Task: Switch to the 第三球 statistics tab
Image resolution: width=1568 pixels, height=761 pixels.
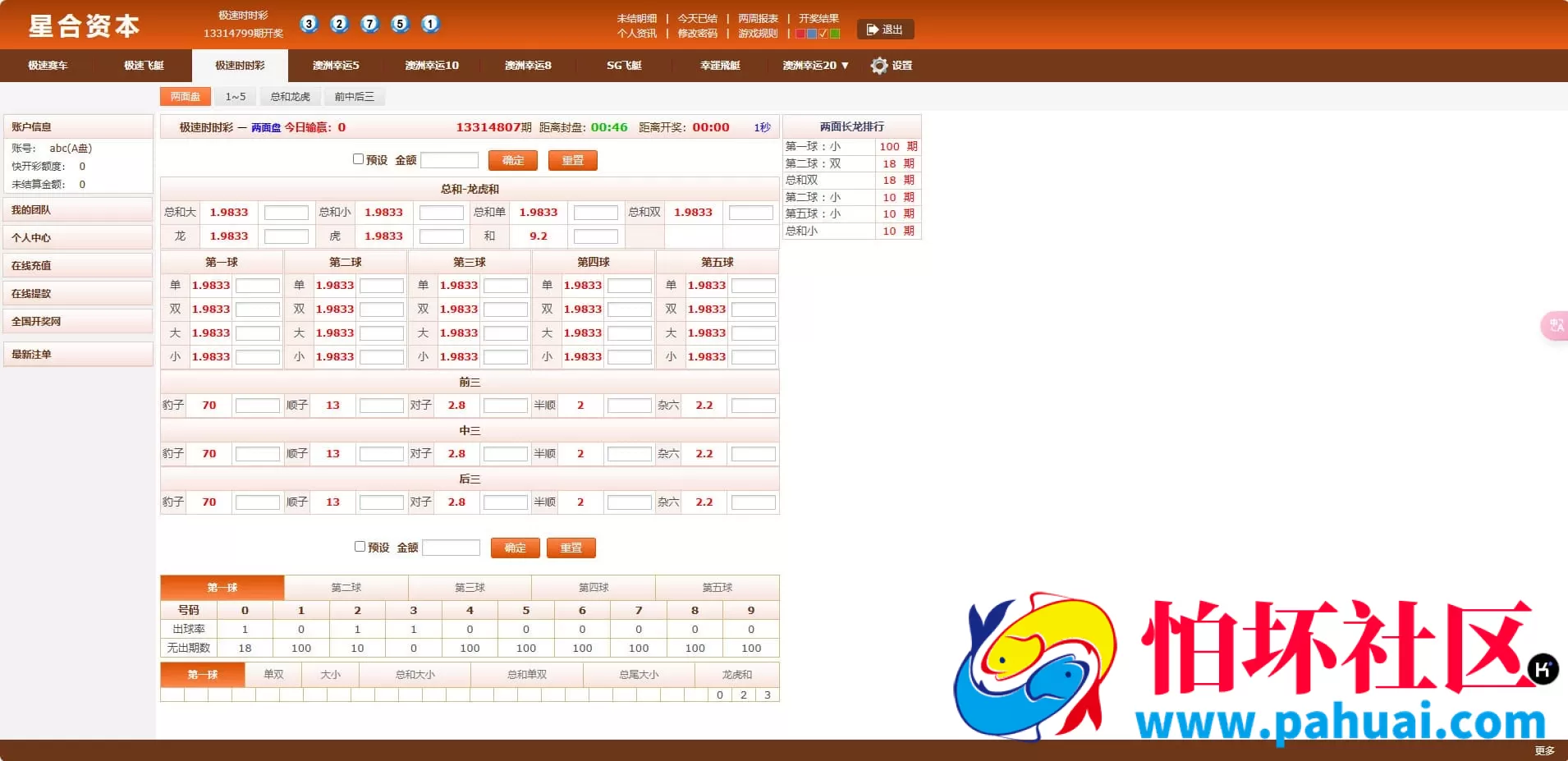Action: tap(470, 587)
